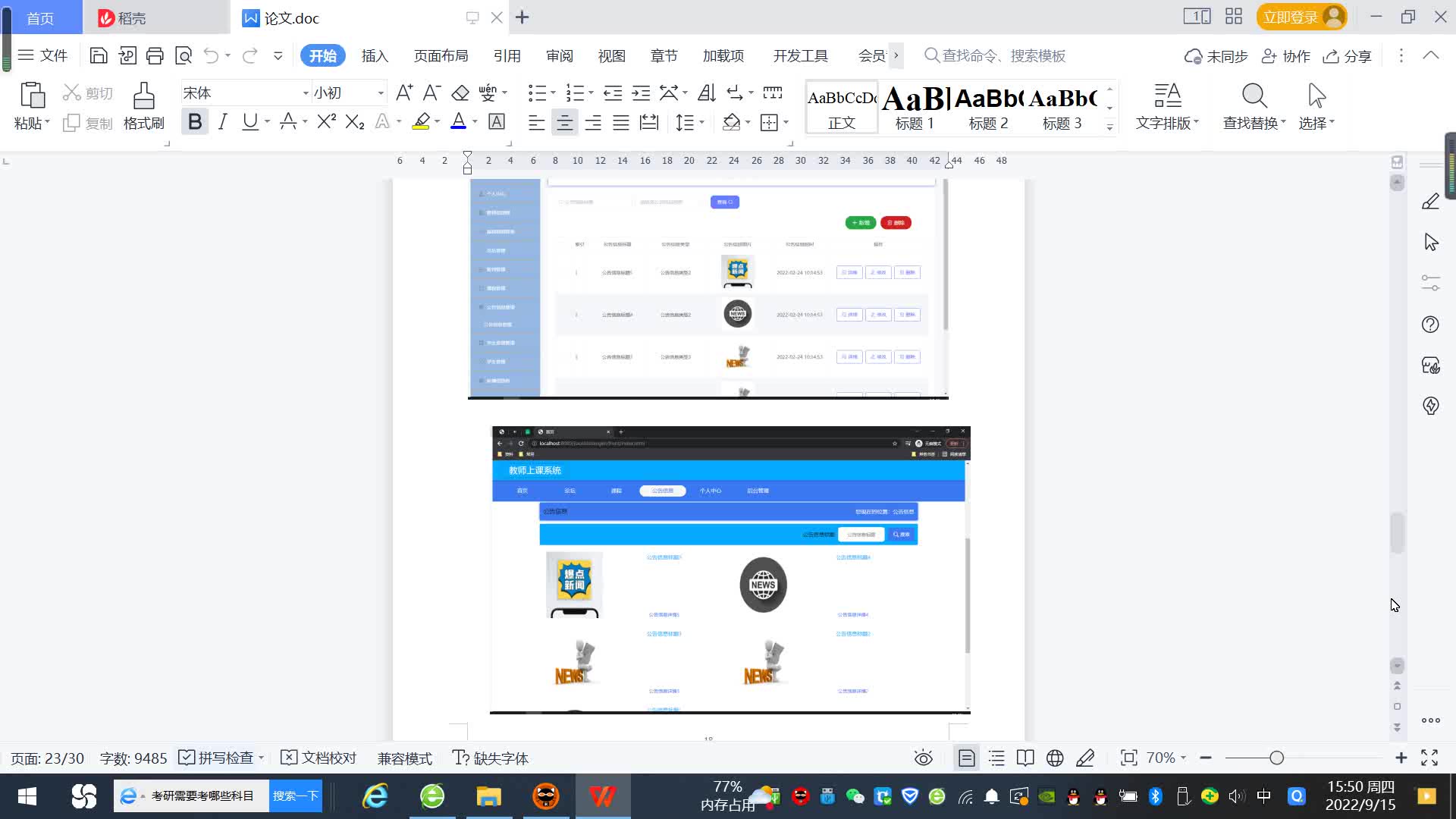Click the zoom slider handle
Screen dimensions: 1456x819
[1276, 758]
